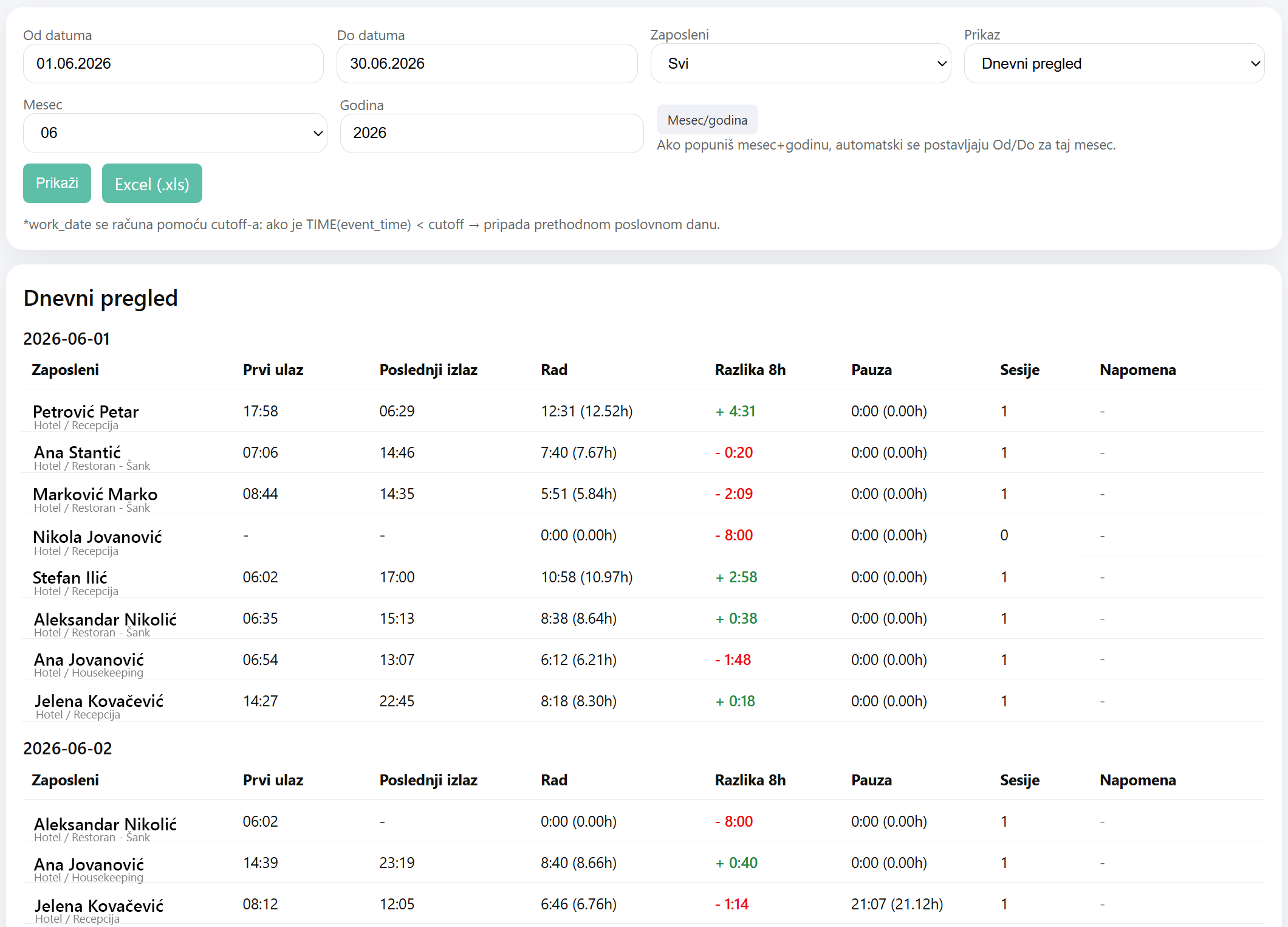This screenshot has height=927, width=1288.
Task: Click the Mesec/godina label chip
Action: 707,120
